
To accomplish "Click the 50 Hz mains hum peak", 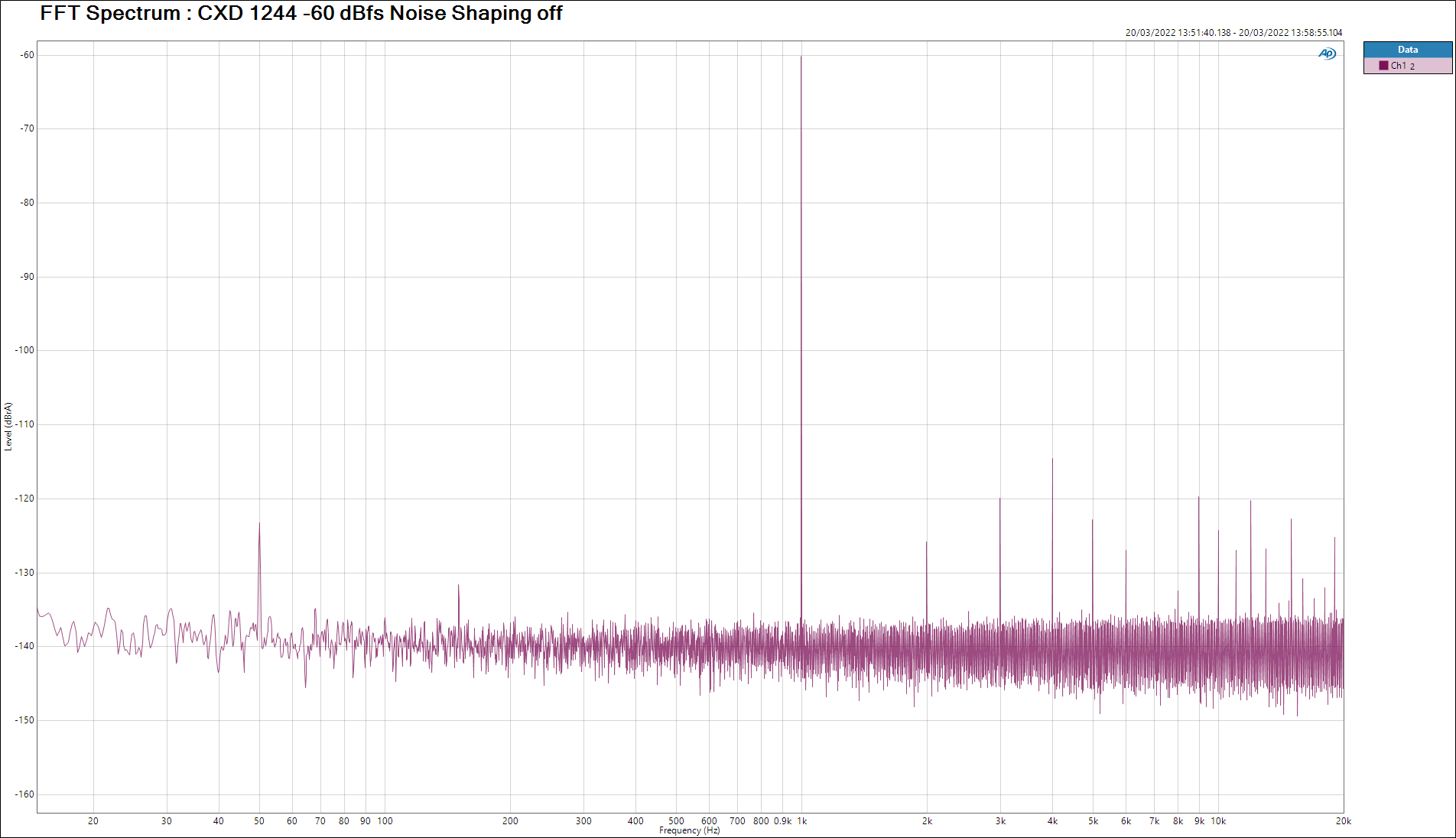I will click(259, 525).
